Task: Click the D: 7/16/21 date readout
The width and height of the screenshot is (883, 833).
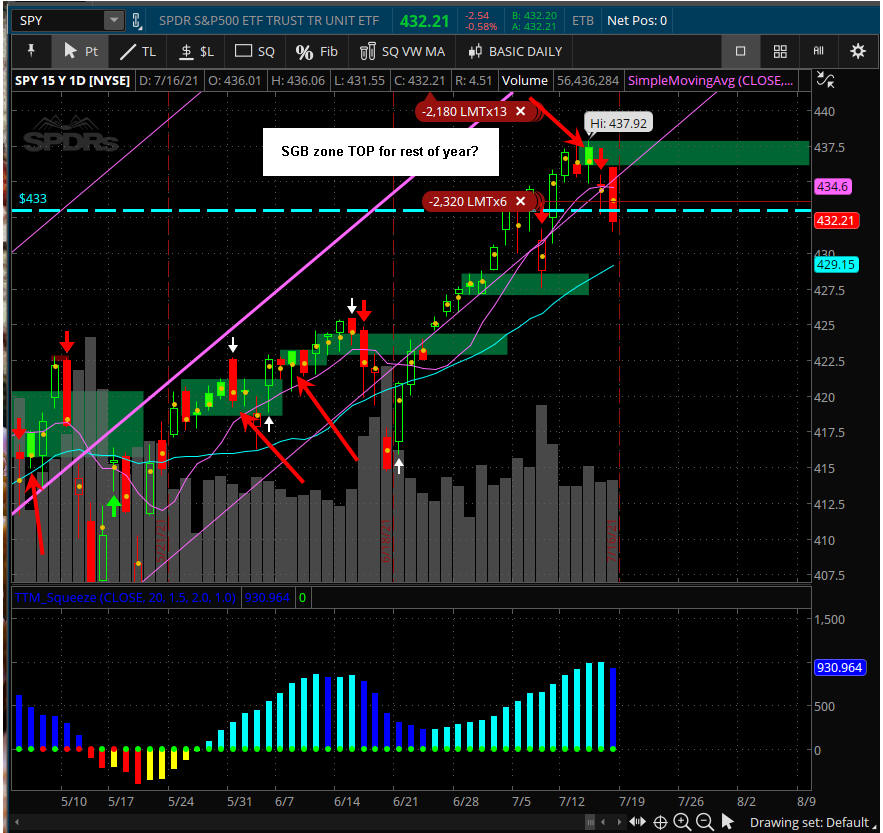Action: coord(168,81)
